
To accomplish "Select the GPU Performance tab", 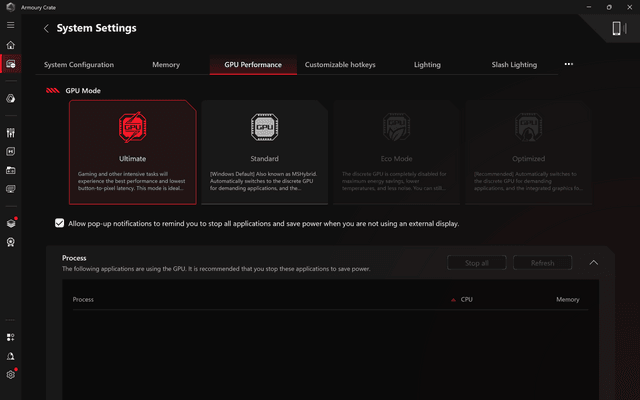I will click(253, 64).
